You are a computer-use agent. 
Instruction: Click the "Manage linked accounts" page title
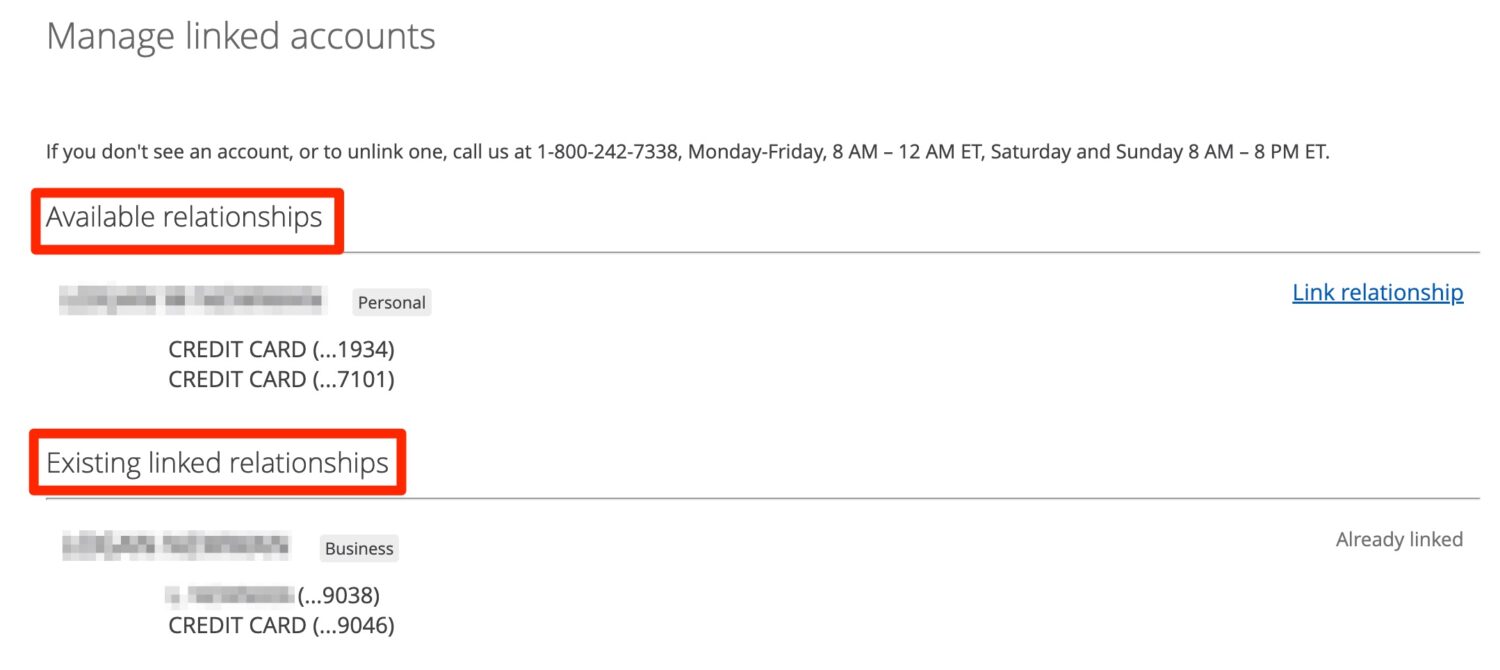[x=240, y=36]
